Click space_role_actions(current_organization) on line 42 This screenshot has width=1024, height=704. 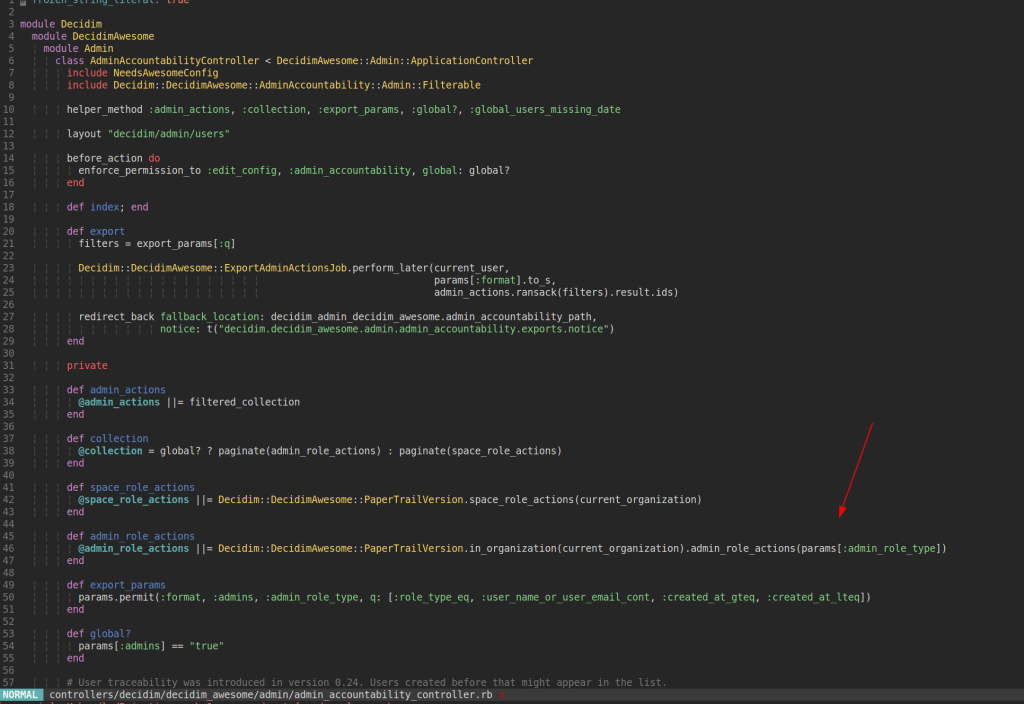[x=585, y=500]
